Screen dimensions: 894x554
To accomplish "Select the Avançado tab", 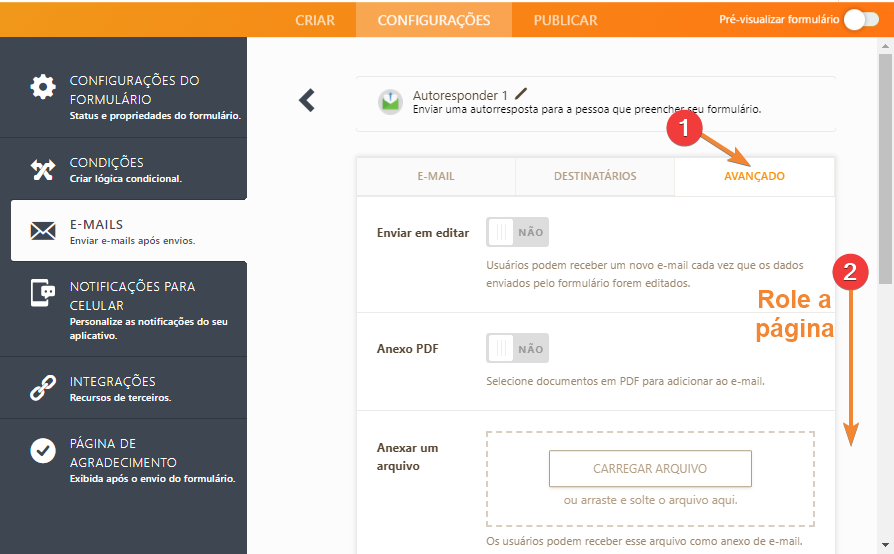I will 754,176.
